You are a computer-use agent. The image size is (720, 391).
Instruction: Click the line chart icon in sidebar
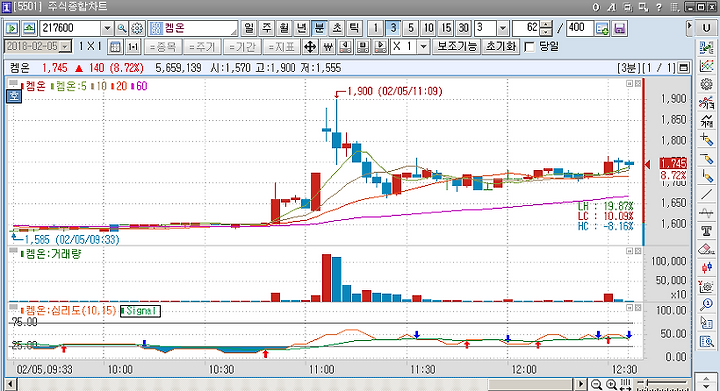(706, 66)
